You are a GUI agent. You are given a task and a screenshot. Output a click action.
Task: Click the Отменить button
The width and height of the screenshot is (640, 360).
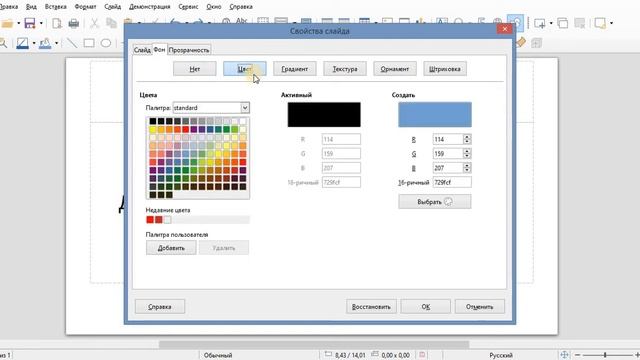pos(480,307)
